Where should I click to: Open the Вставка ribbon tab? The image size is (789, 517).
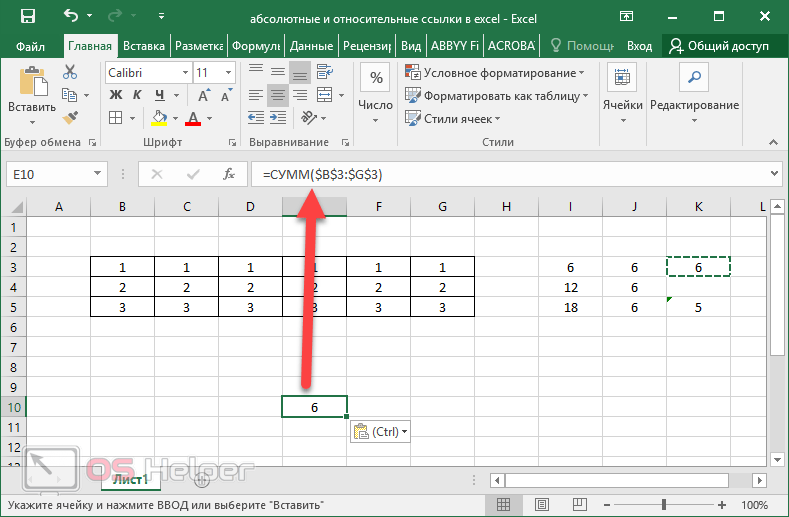144,46
